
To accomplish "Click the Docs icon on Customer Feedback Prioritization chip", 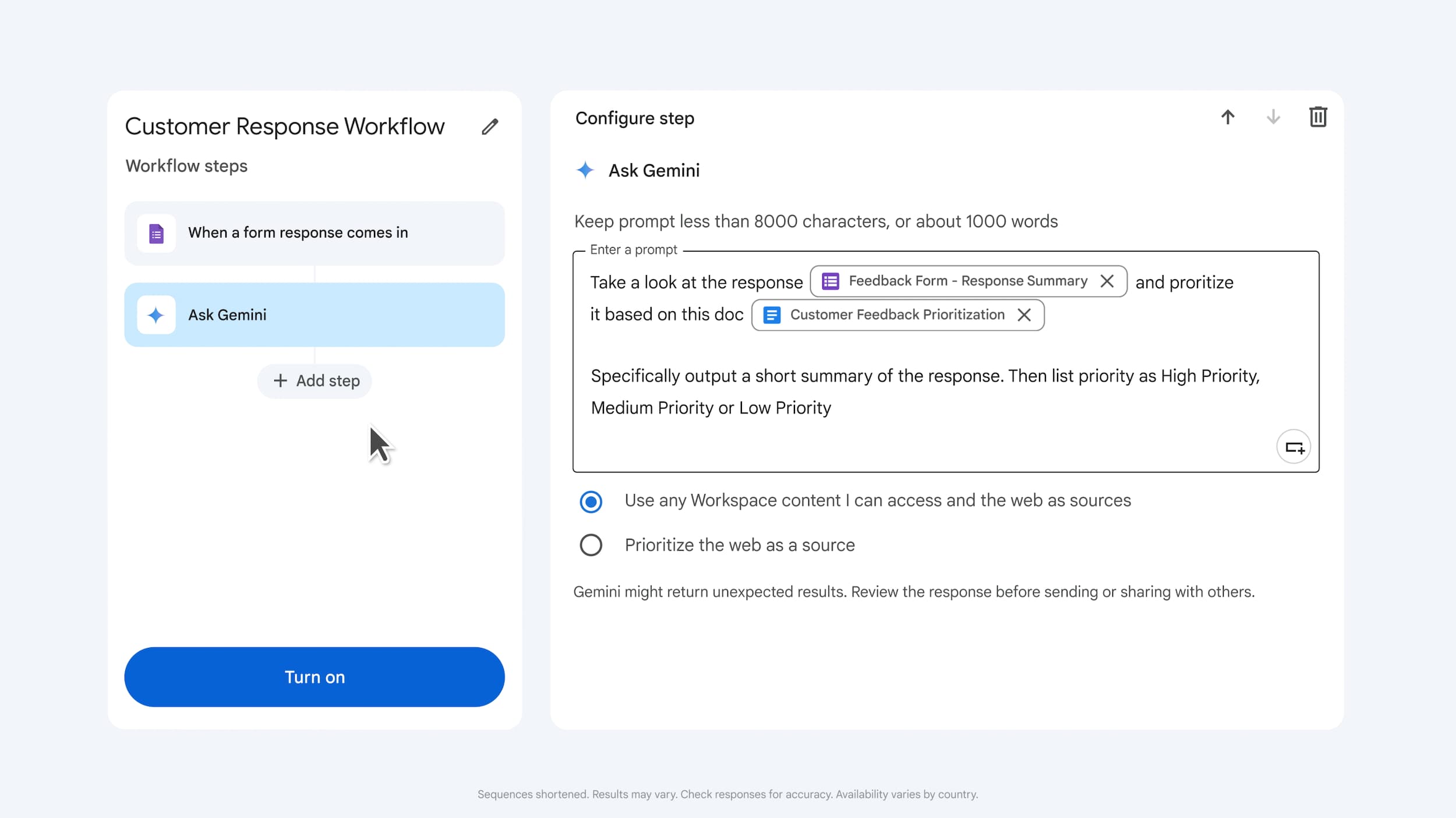I will (772, 315).
